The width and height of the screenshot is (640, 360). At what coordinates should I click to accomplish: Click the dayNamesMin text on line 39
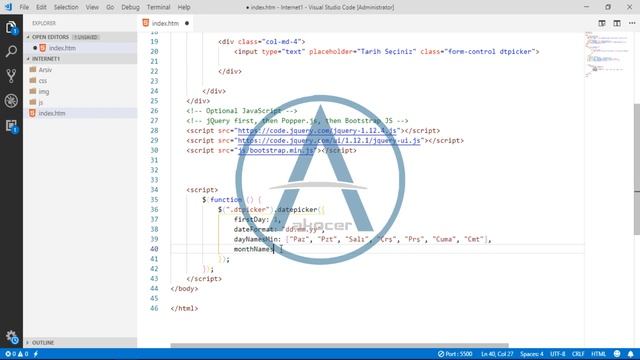point(256,239)
